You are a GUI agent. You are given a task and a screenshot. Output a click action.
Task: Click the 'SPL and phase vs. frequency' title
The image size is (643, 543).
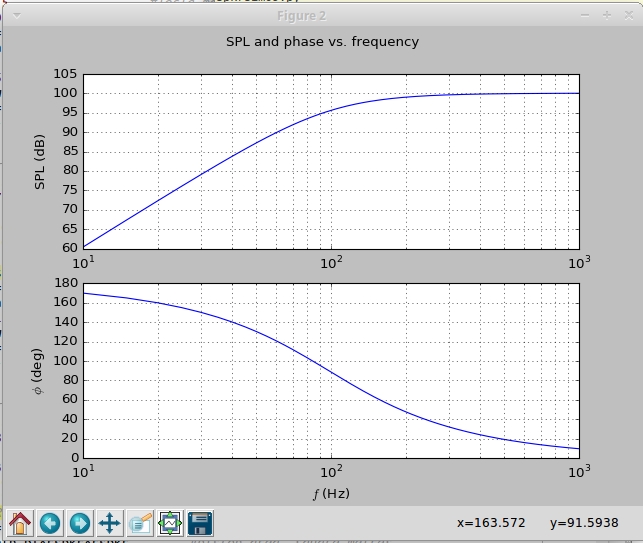[x=322, y=42]
